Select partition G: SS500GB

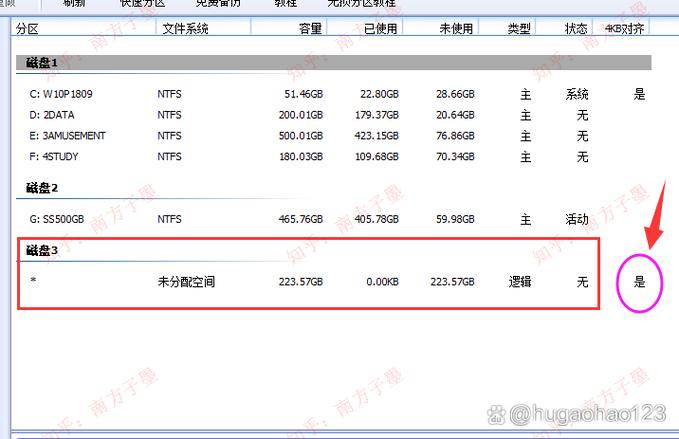point(57,219)
